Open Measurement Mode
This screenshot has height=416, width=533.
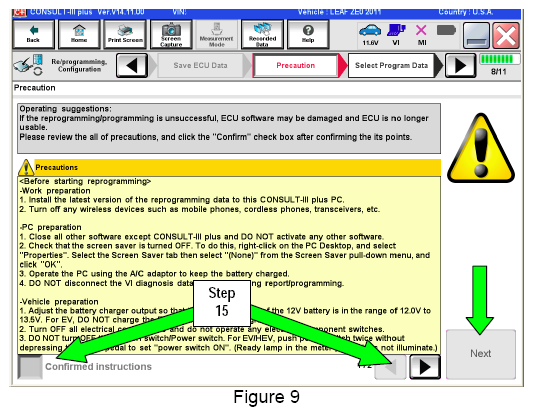click(x=217, y=34)
